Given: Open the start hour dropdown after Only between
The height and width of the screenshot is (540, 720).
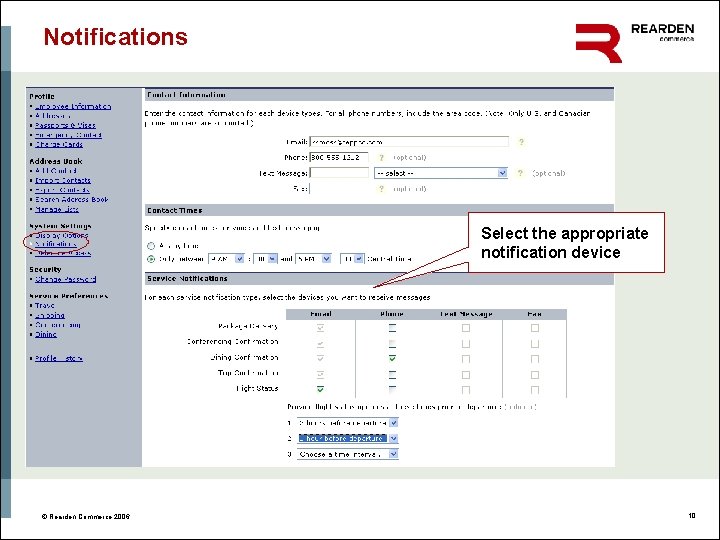Looking at the screenshot, I should (x=226, y=259).
